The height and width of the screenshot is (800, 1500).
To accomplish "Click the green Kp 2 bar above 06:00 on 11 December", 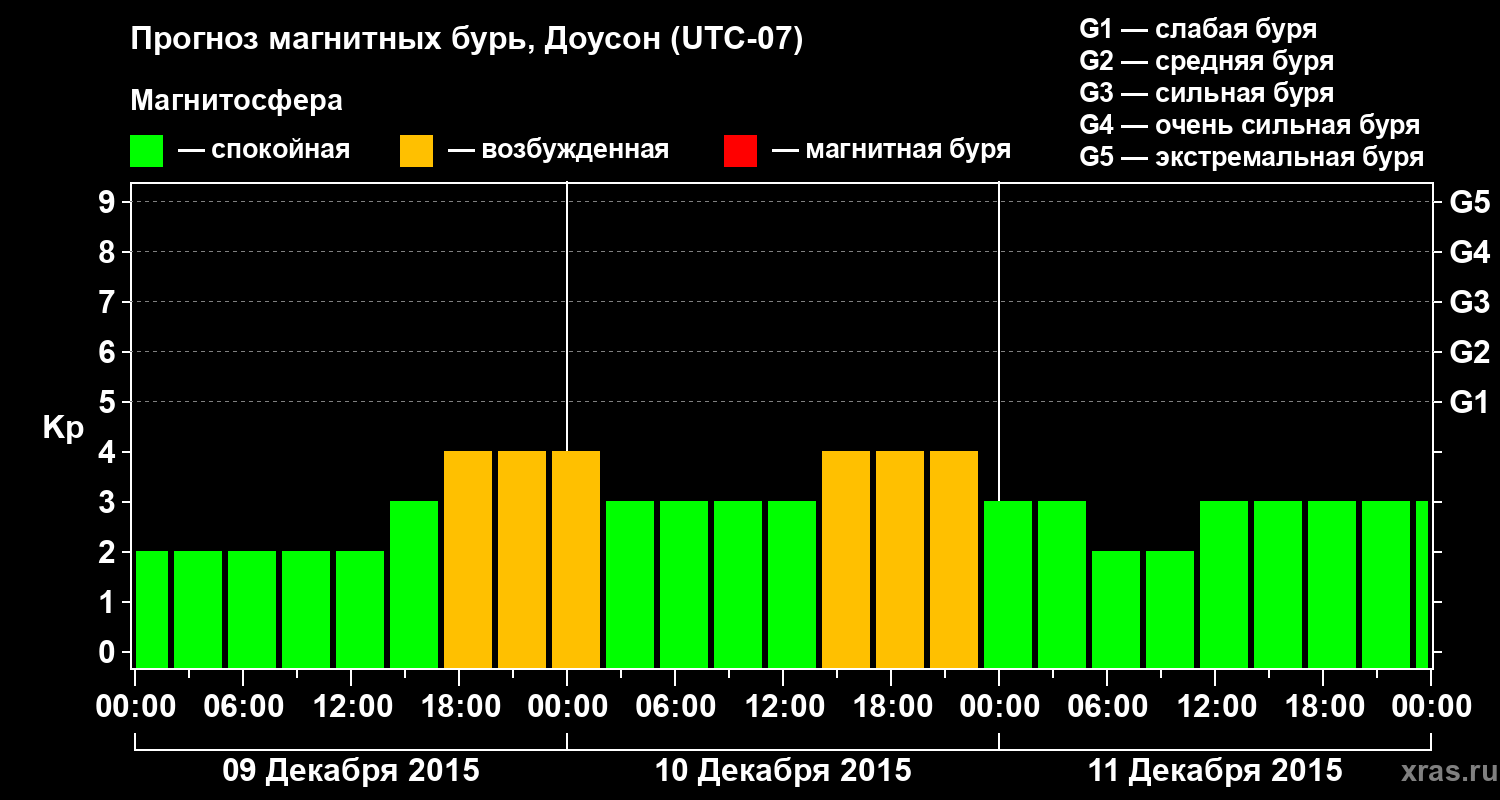I will pyautogui.click(x=1116, y=610).
